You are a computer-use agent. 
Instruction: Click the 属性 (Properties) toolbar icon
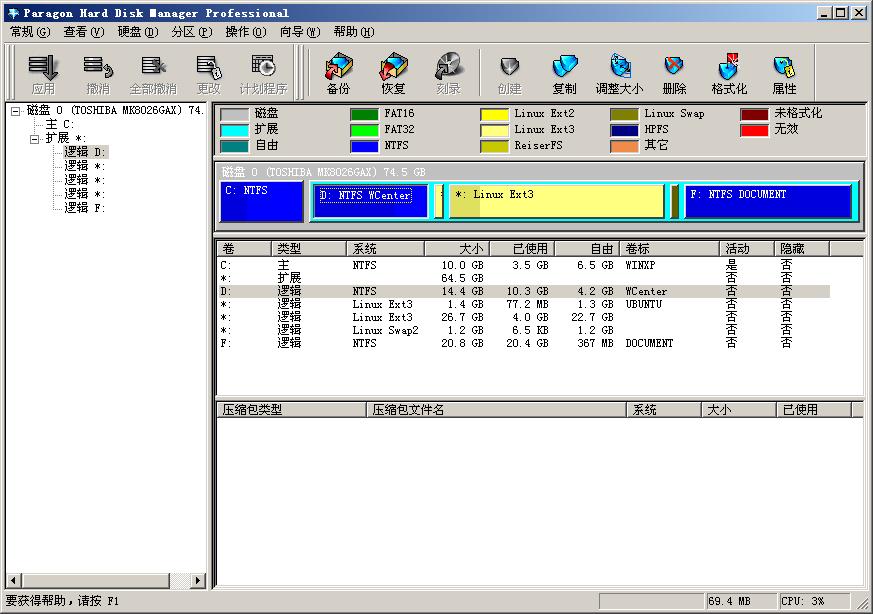coord(784,74)
